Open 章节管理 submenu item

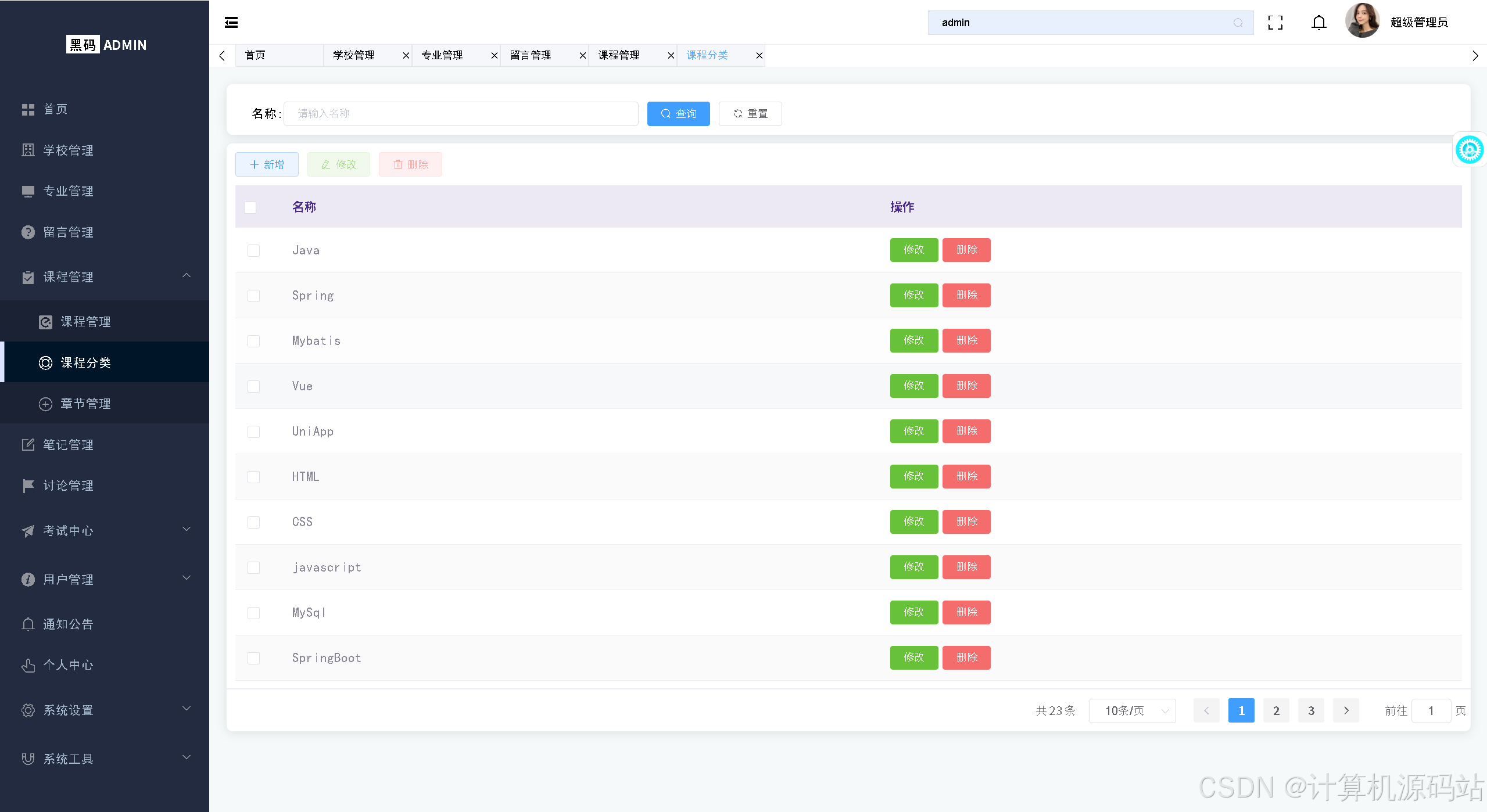tap(85, 404)
